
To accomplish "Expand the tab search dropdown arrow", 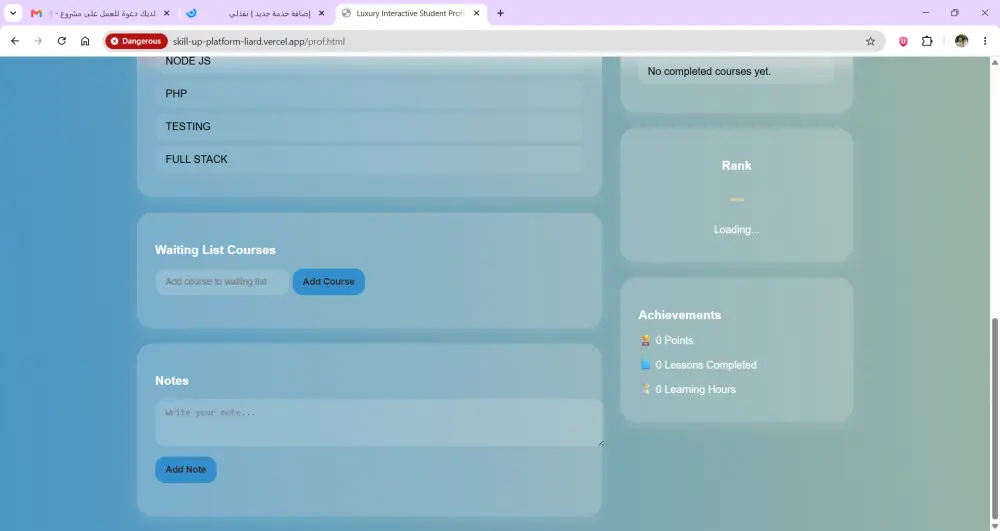I will (x=13, y=13).
